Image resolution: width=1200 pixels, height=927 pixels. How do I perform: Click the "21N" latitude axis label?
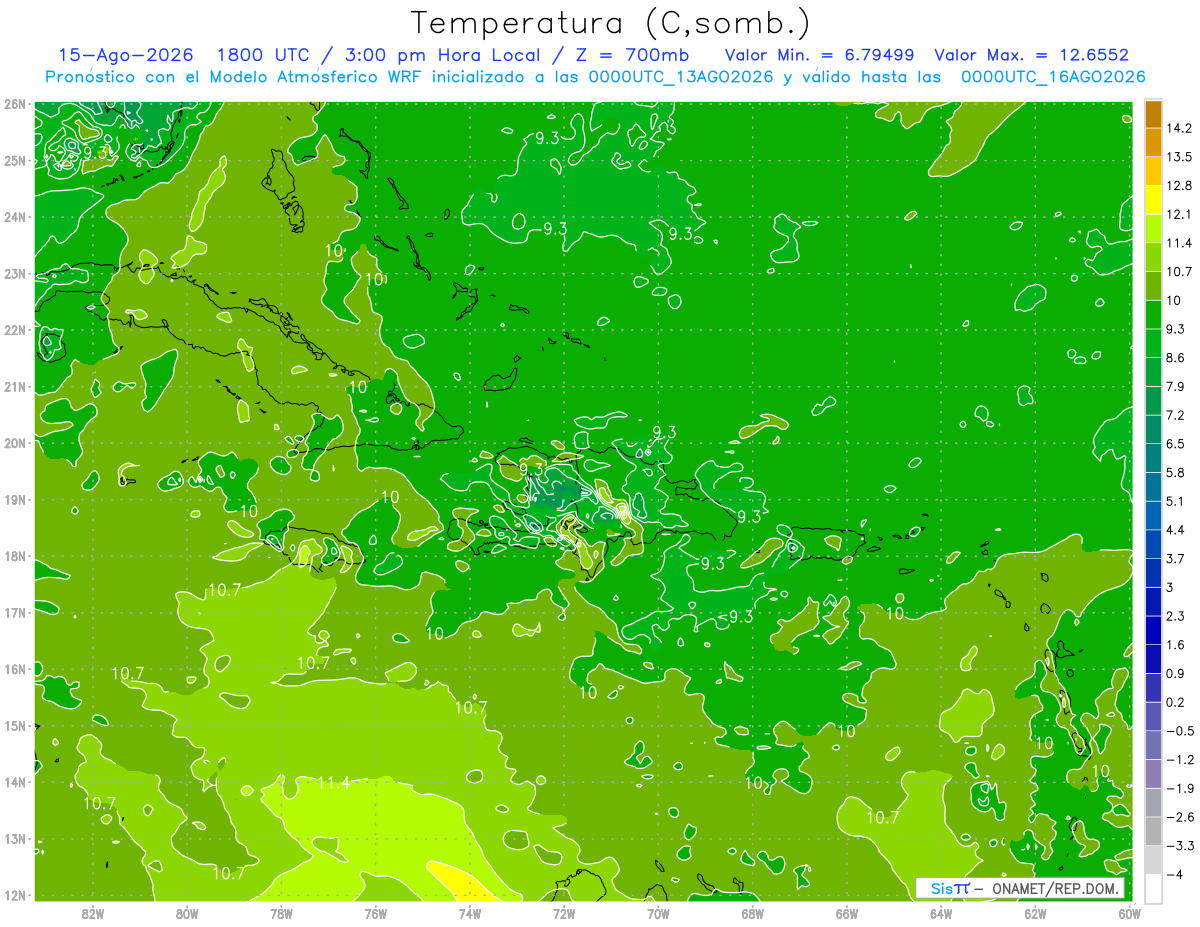pyautogui.click(x=15, y=387)
